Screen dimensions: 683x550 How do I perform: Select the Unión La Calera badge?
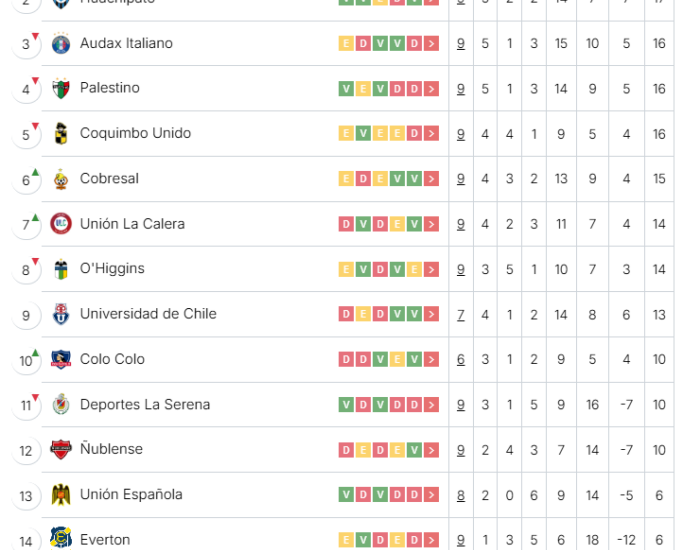(x=61, y=224)
